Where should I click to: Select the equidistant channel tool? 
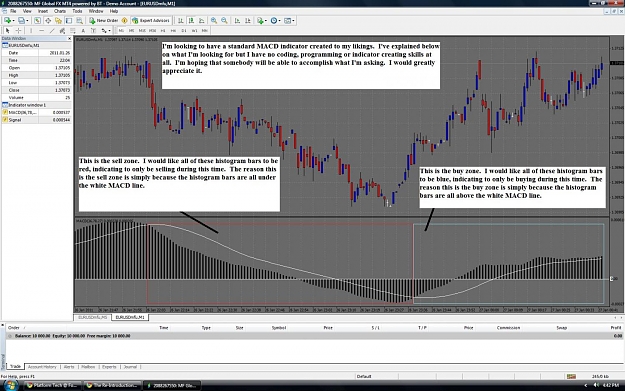[x=62, y=30]
